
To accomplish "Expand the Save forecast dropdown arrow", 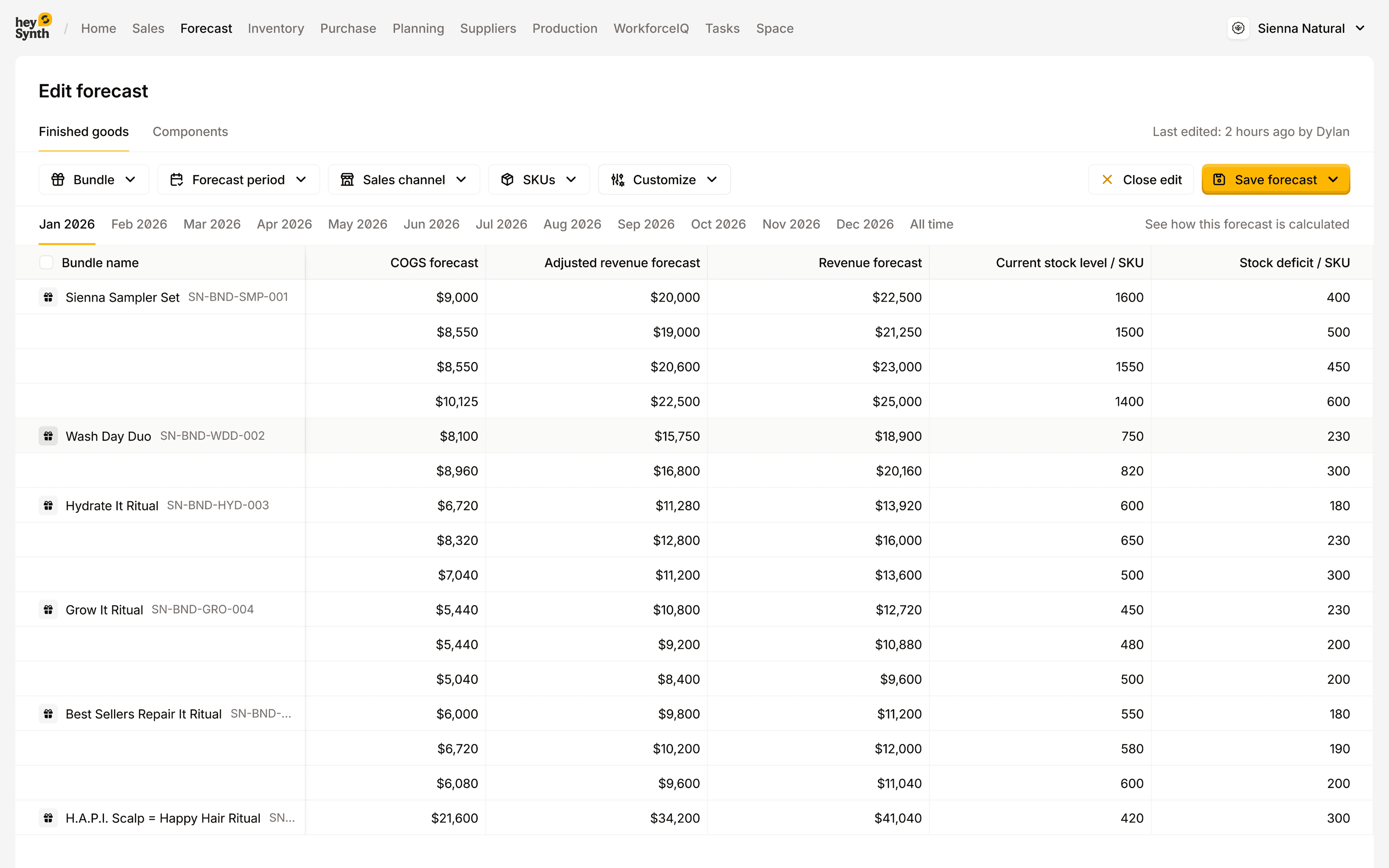I will click(1333, 179).
